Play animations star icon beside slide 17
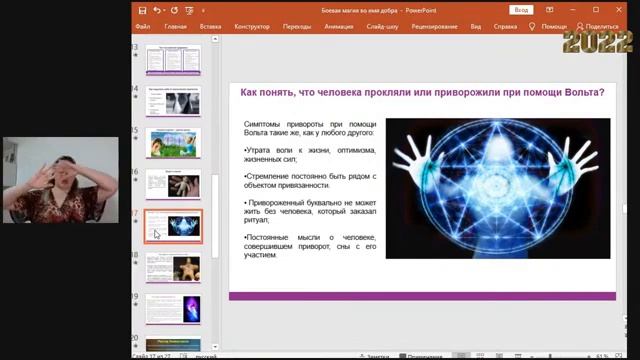This screenshot has width=640, height=360. point(136,221)
